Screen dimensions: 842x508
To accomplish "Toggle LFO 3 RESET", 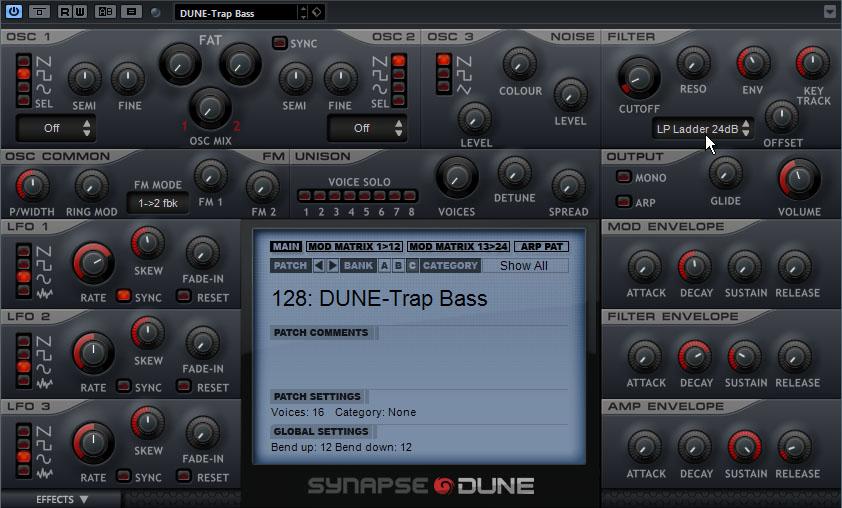I will [x=184, y=476].
